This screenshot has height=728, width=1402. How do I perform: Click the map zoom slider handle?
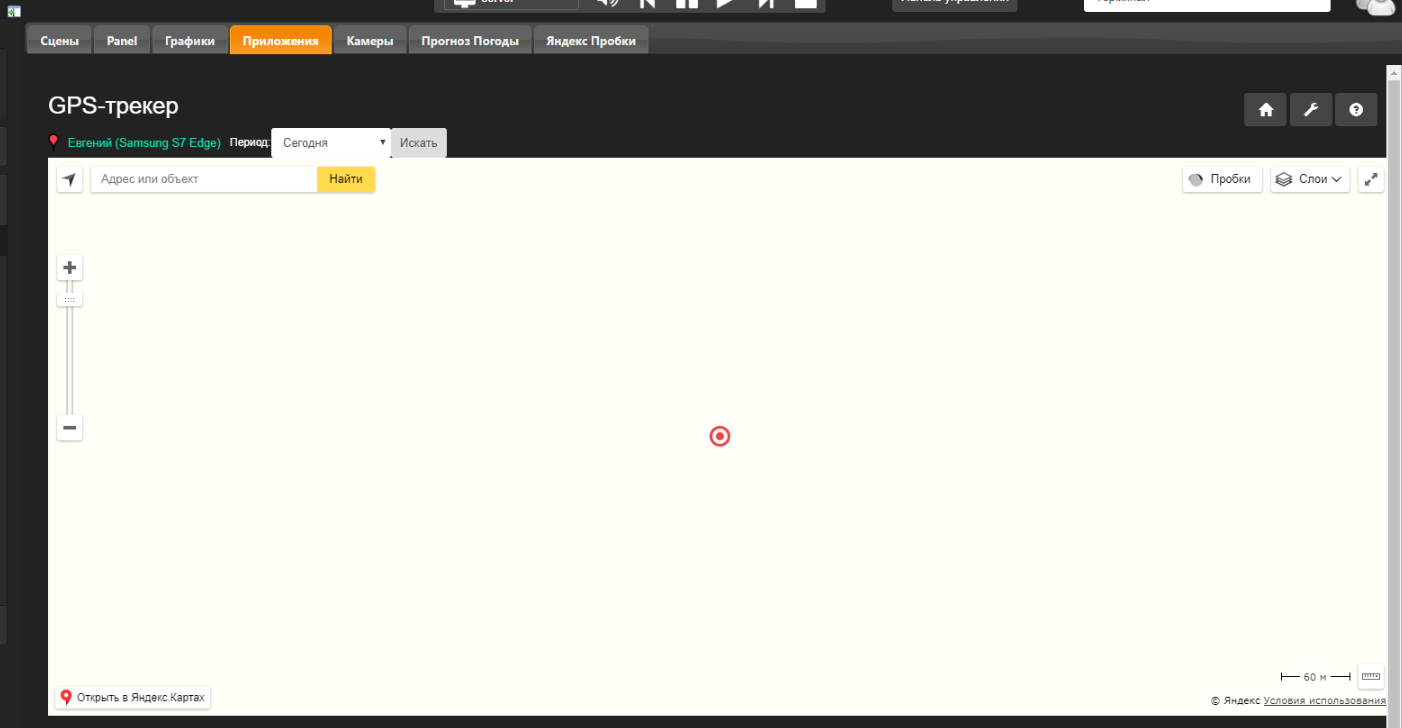point(69,300)
